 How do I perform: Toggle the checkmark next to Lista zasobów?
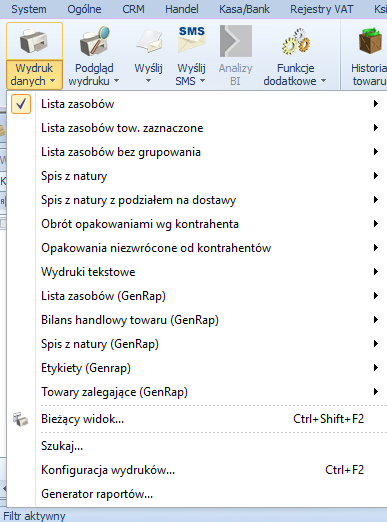click(21, 104)
